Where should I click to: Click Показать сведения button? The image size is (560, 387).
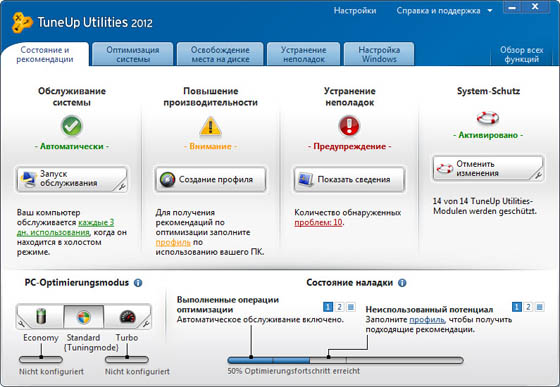point(349,179)
